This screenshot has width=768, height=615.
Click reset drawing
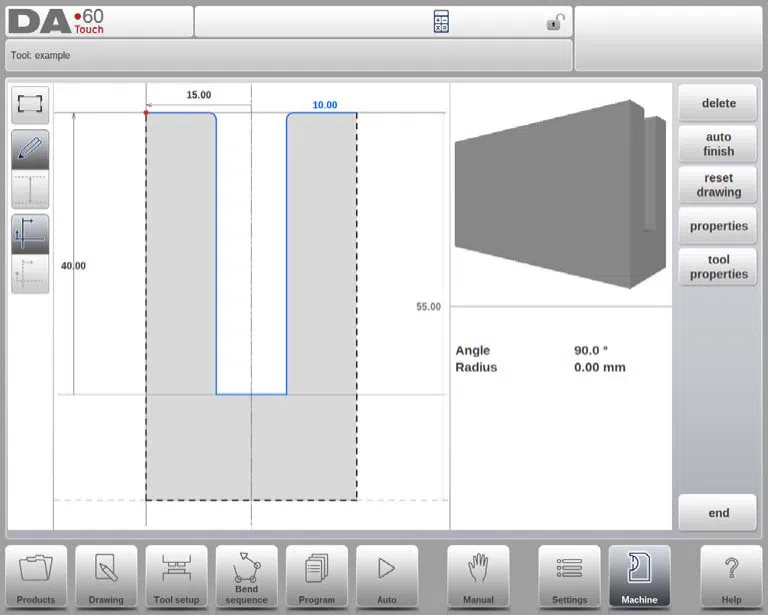click(x=718, y=185)
